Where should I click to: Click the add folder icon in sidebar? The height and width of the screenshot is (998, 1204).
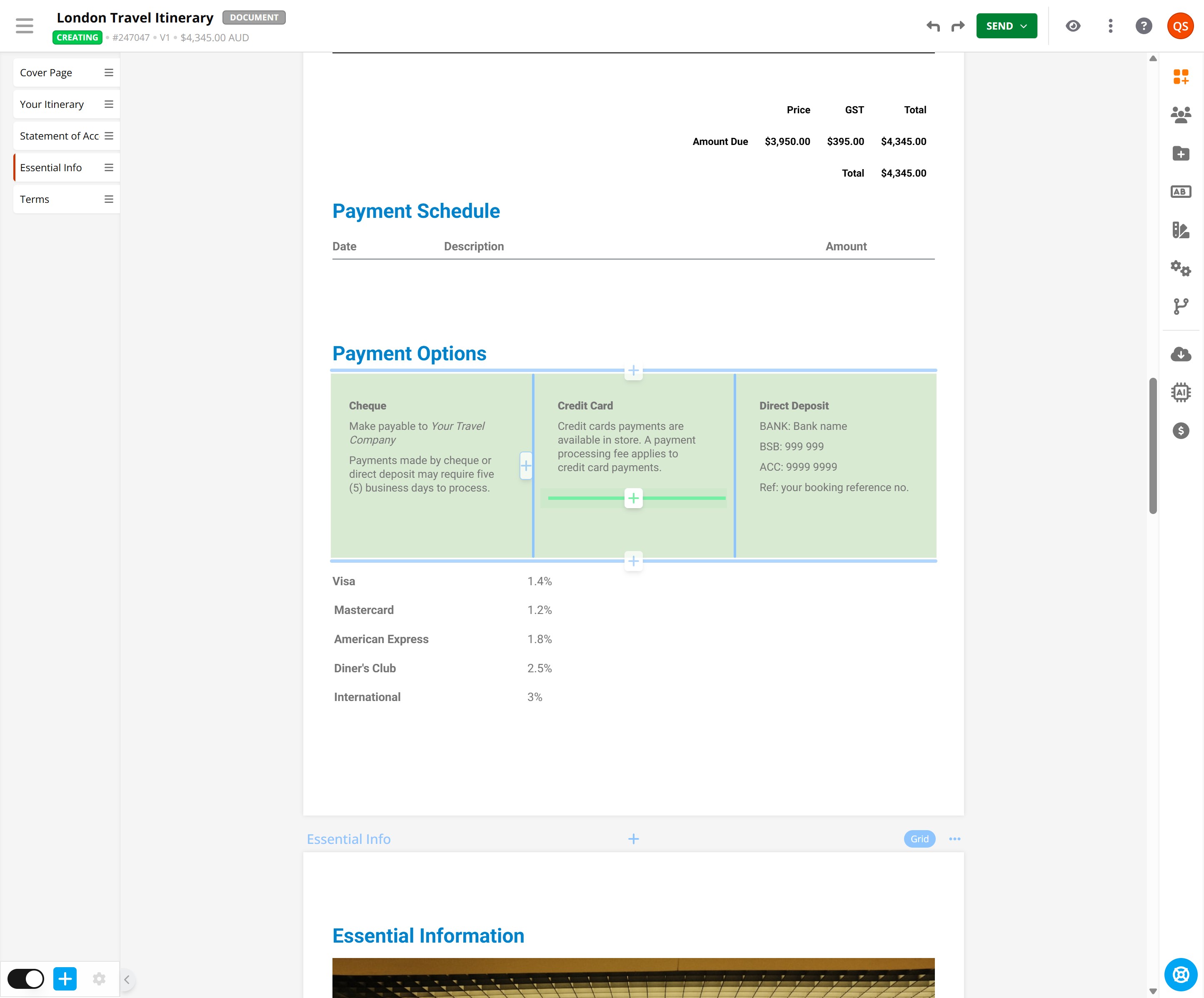[1180, 153]
